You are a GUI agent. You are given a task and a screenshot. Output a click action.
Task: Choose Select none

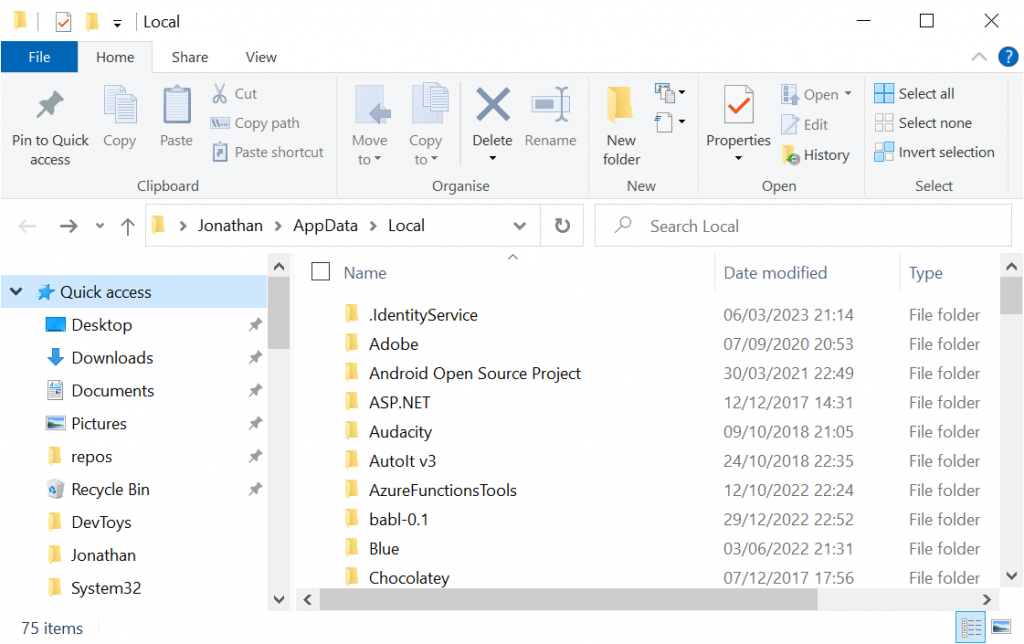click(923, 123)
